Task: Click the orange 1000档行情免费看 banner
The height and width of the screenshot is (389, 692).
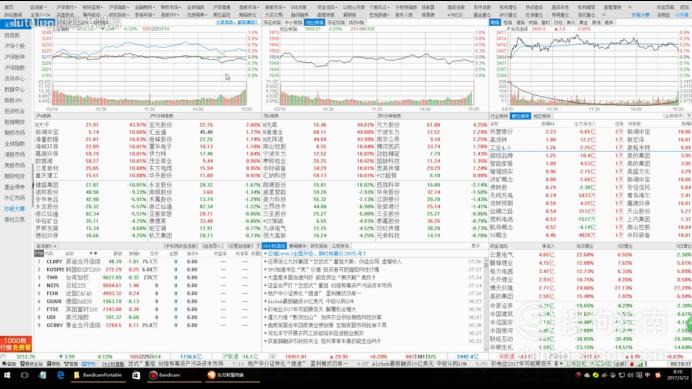Action: [x=16, y=344]
